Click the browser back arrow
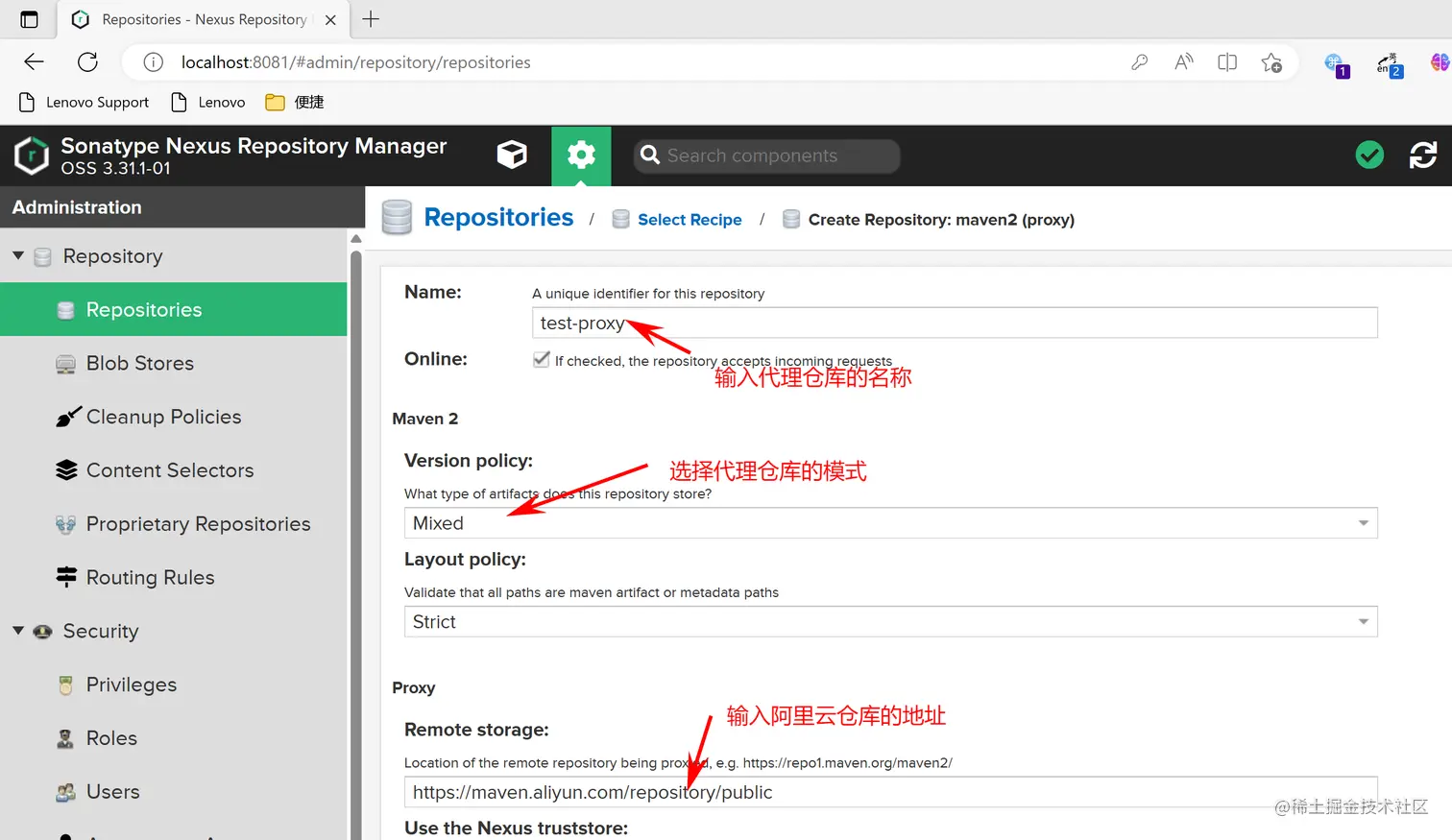This screenshot has width=1452, height=840. click(x=35, y=62)
